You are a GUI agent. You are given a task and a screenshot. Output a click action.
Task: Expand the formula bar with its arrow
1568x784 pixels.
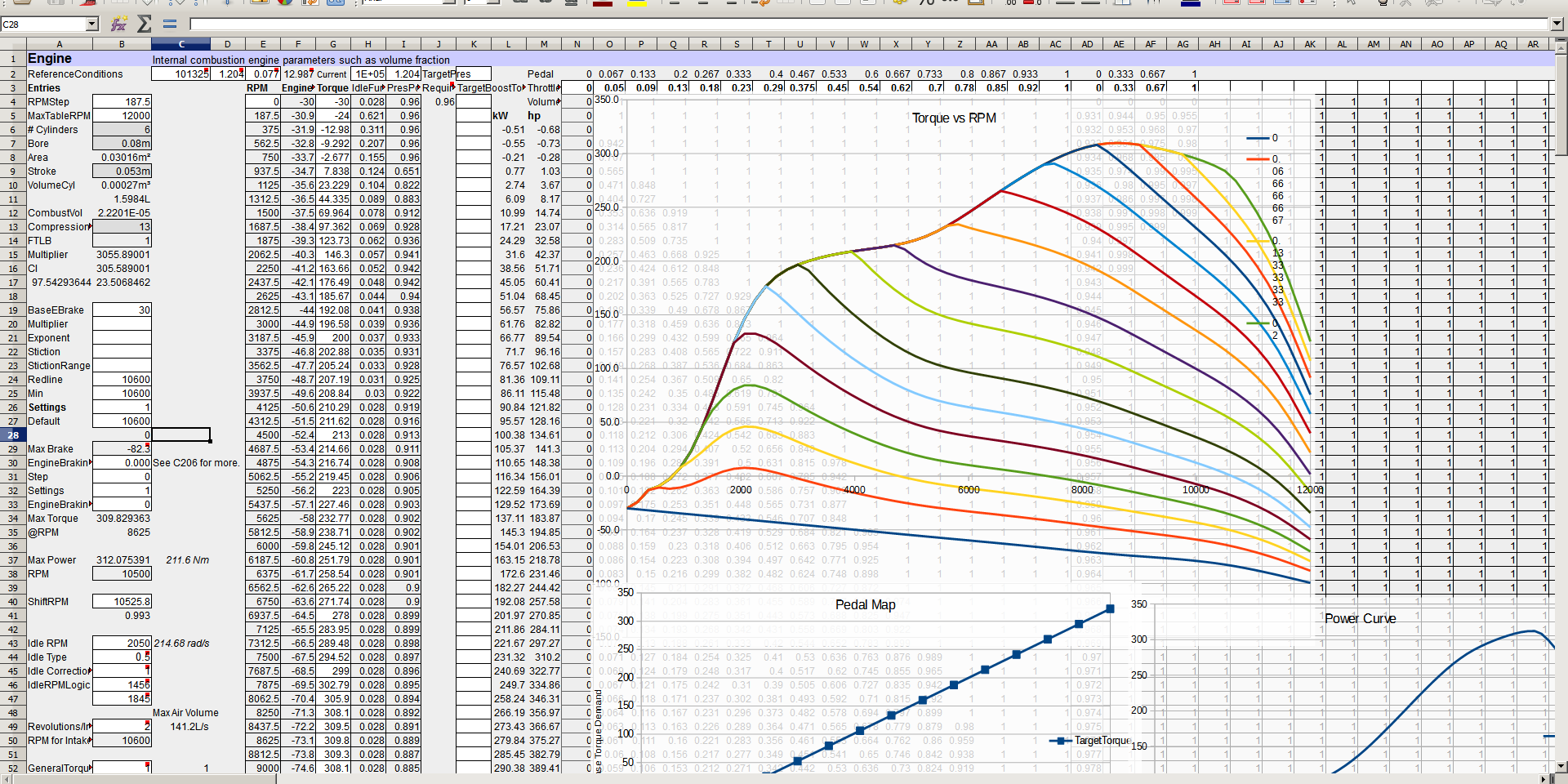(x=1557, y=24)
